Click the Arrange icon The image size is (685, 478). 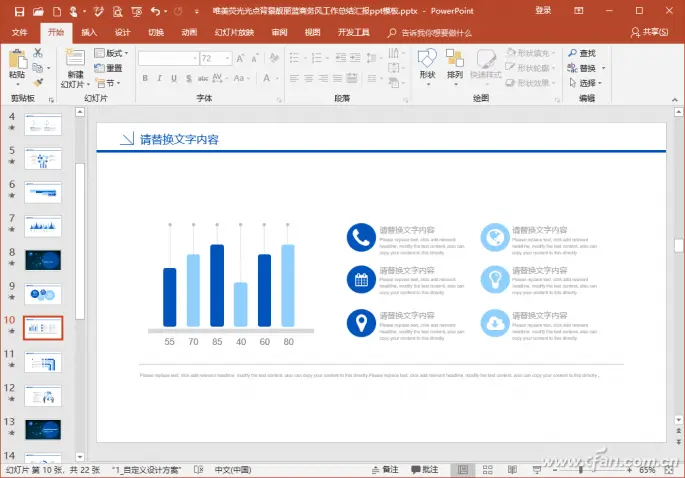[x=455, y=65]
